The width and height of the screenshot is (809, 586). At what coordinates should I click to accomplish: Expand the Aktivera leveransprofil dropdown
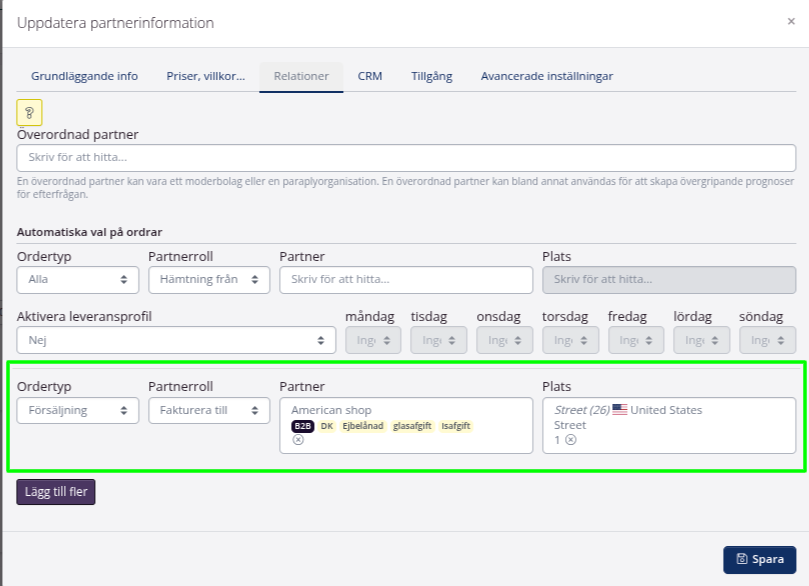tap(176, 340)
